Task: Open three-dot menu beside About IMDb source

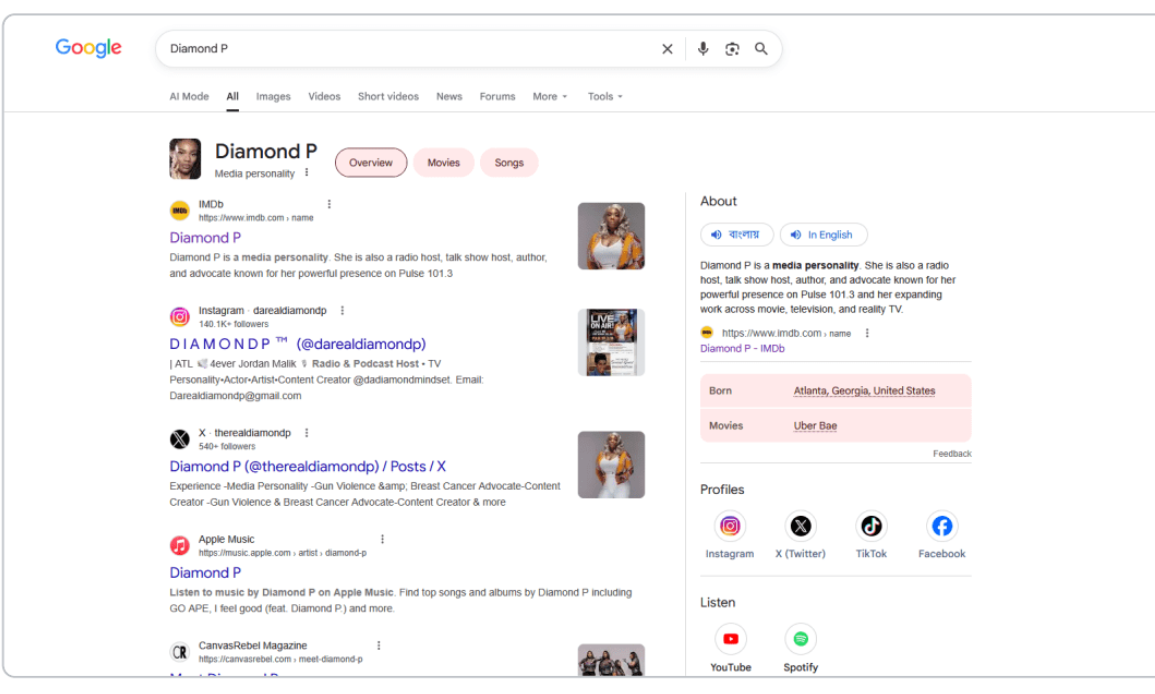Action: pyautogui.click(x=867, y=333)
